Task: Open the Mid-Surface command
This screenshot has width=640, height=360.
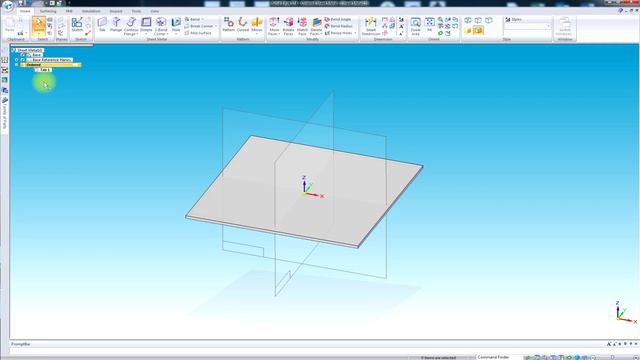Action: [198, 33]
